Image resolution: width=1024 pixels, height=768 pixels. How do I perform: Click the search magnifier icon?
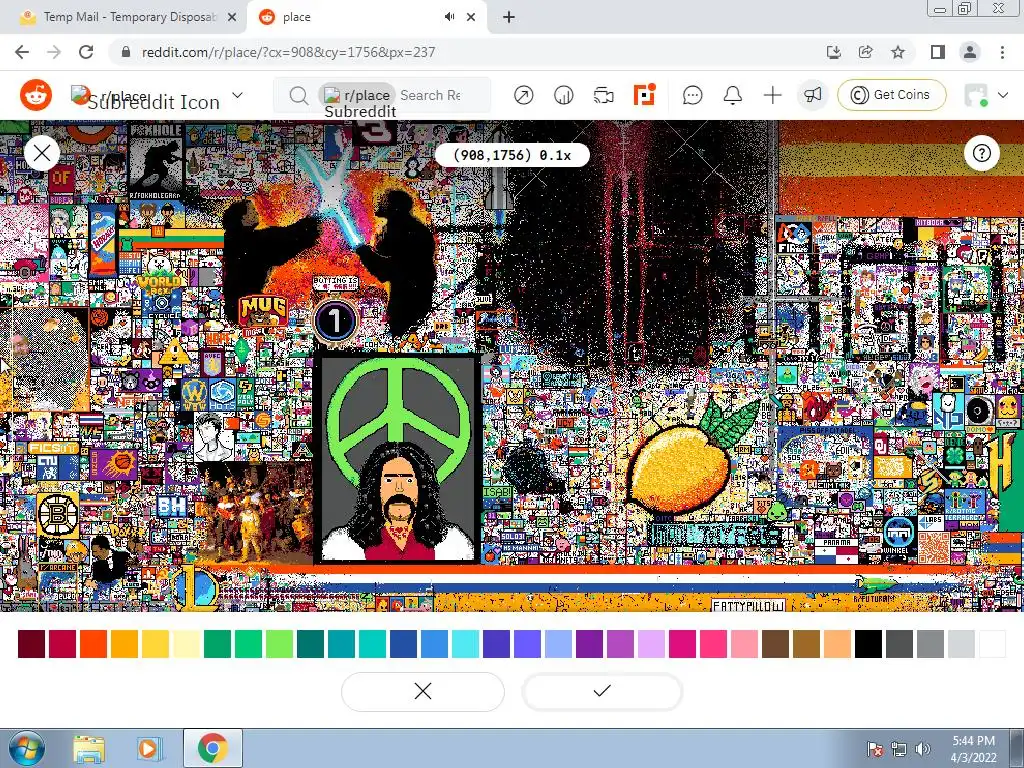(298, 95)
